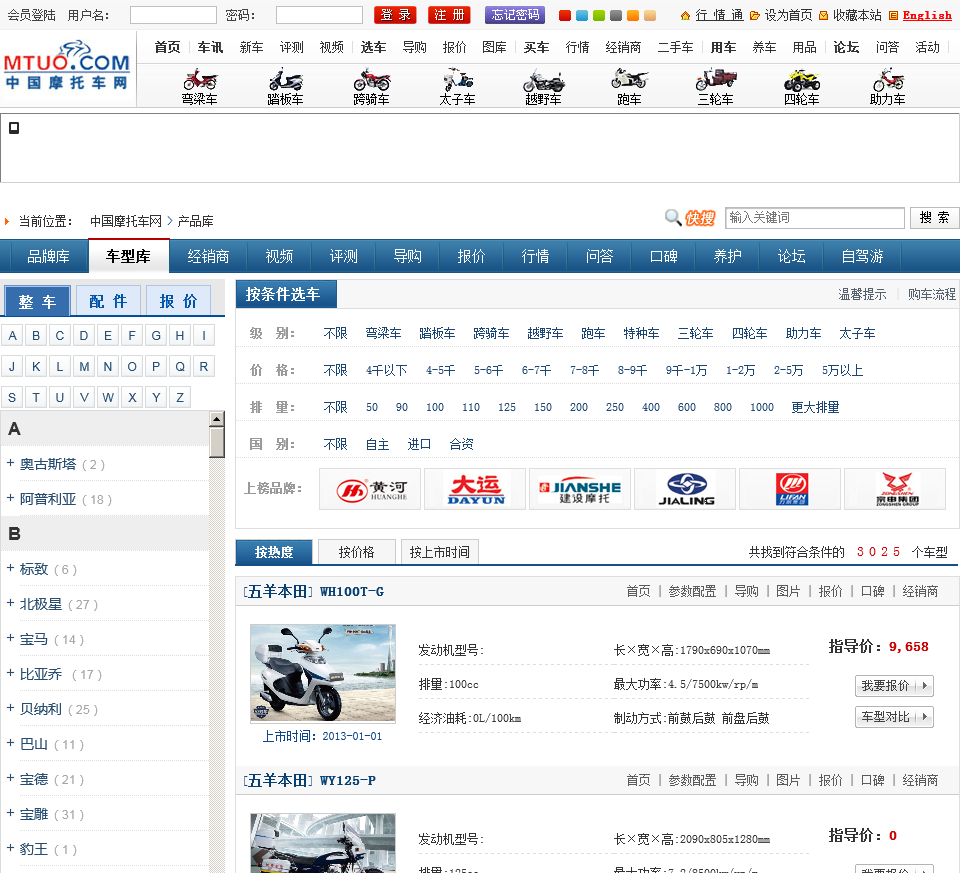Focus the 密码 password field

click(x=319, y=15)
